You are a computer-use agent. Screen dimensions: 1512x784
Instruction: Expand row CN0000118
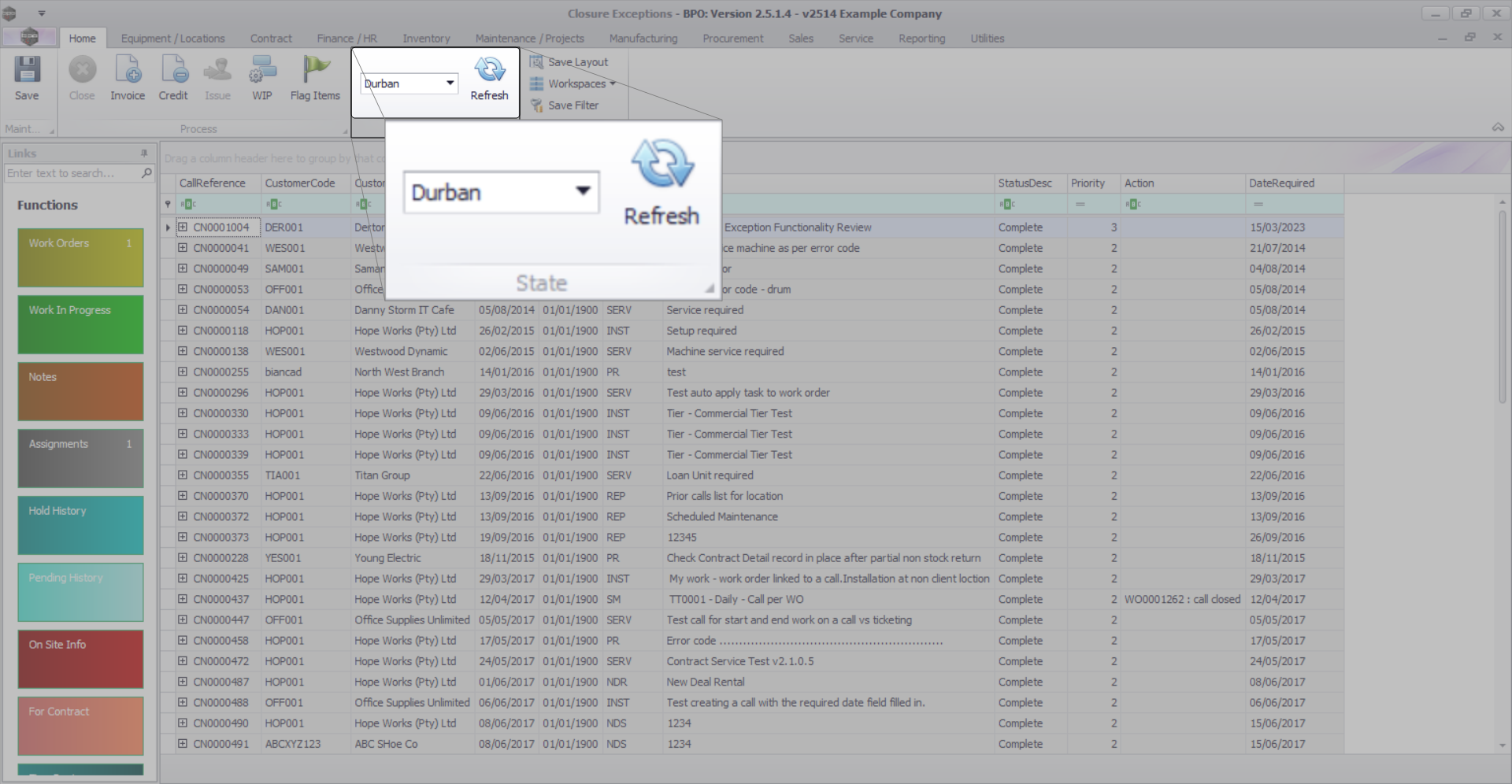click(x=183, y=331)
